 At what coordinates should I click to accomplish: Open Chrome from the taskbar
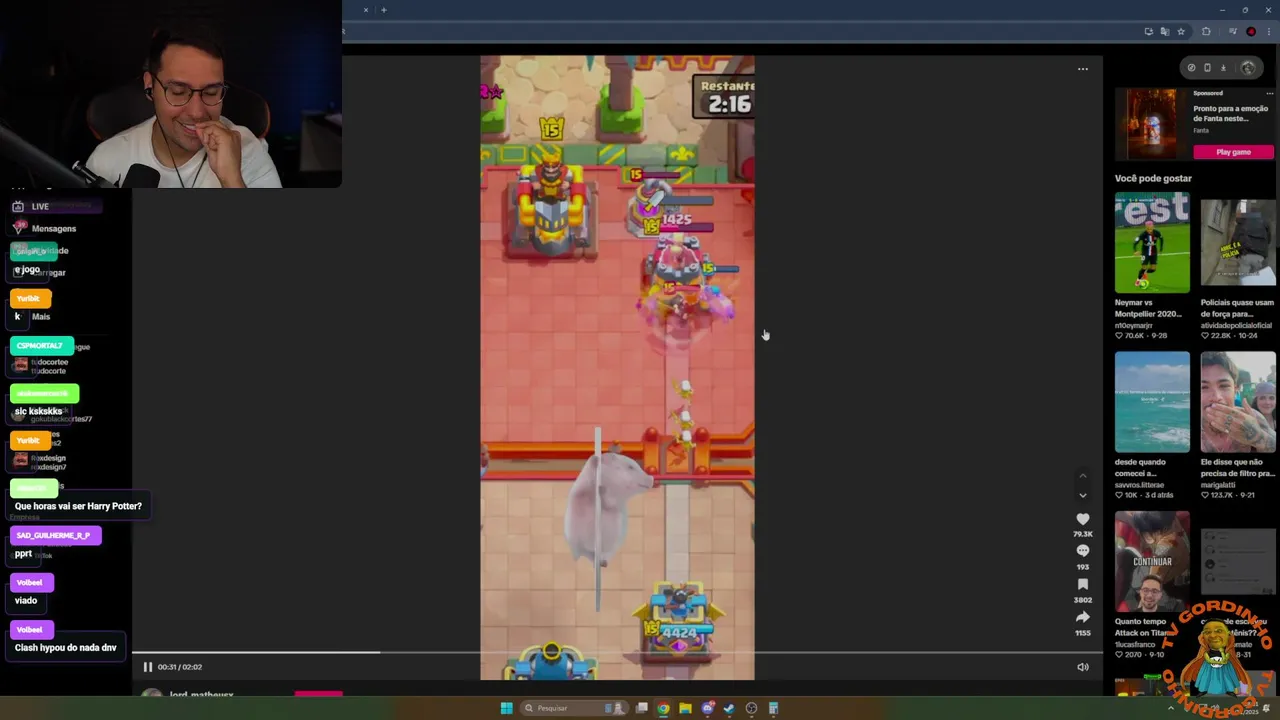pyautogui.click(x=663, y=708)
